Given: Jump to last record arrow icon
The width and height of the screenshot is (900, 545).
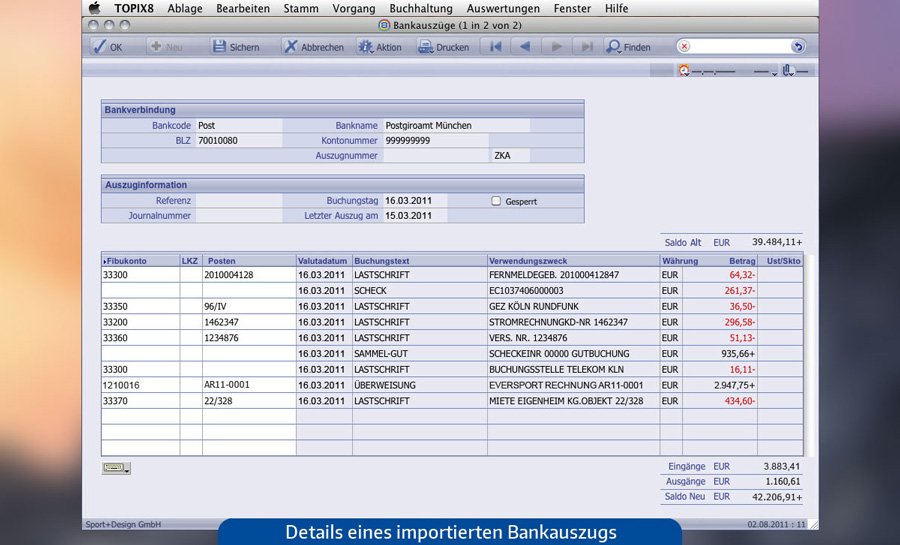Looking at the screenshot, I should [x=586, y=46].
